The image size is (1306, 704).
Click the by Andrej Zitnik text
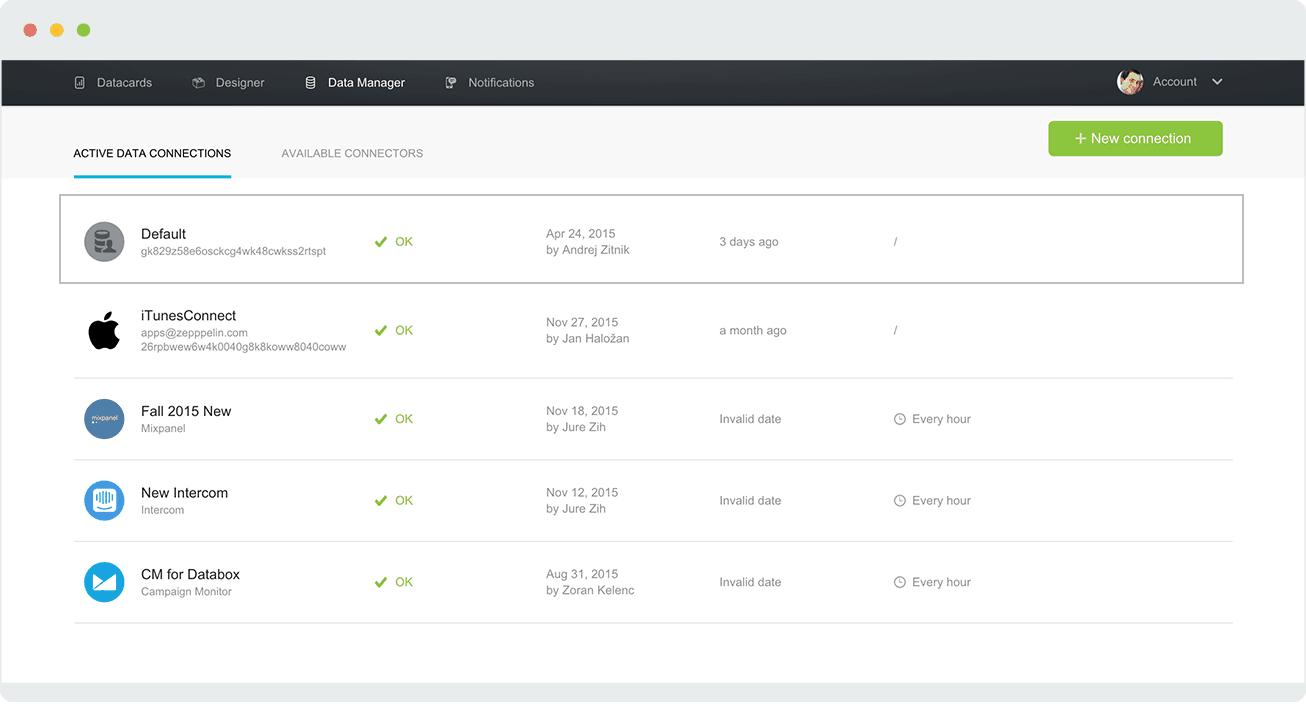click(x=588, y=250)
